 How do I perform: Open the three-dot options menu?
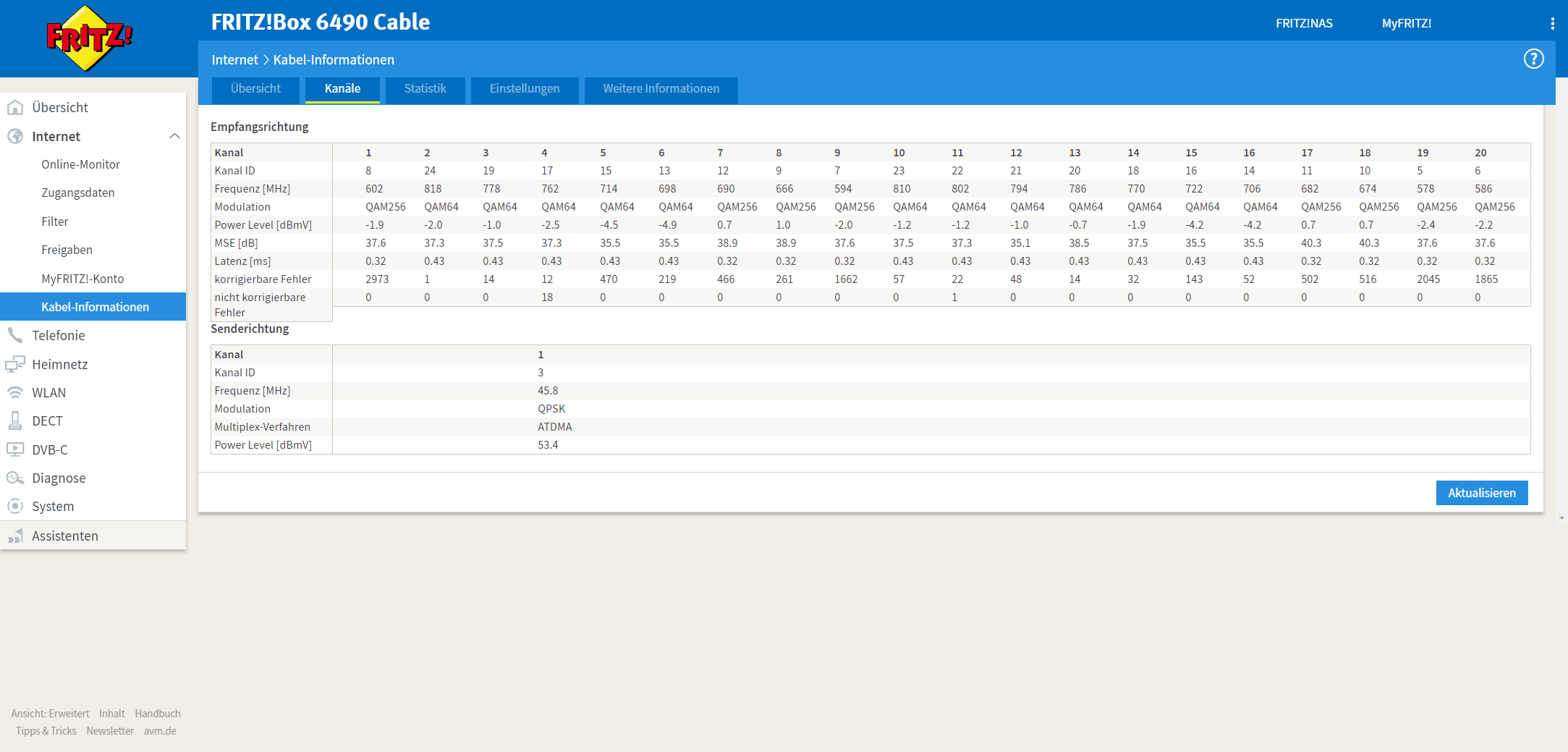1552,23
